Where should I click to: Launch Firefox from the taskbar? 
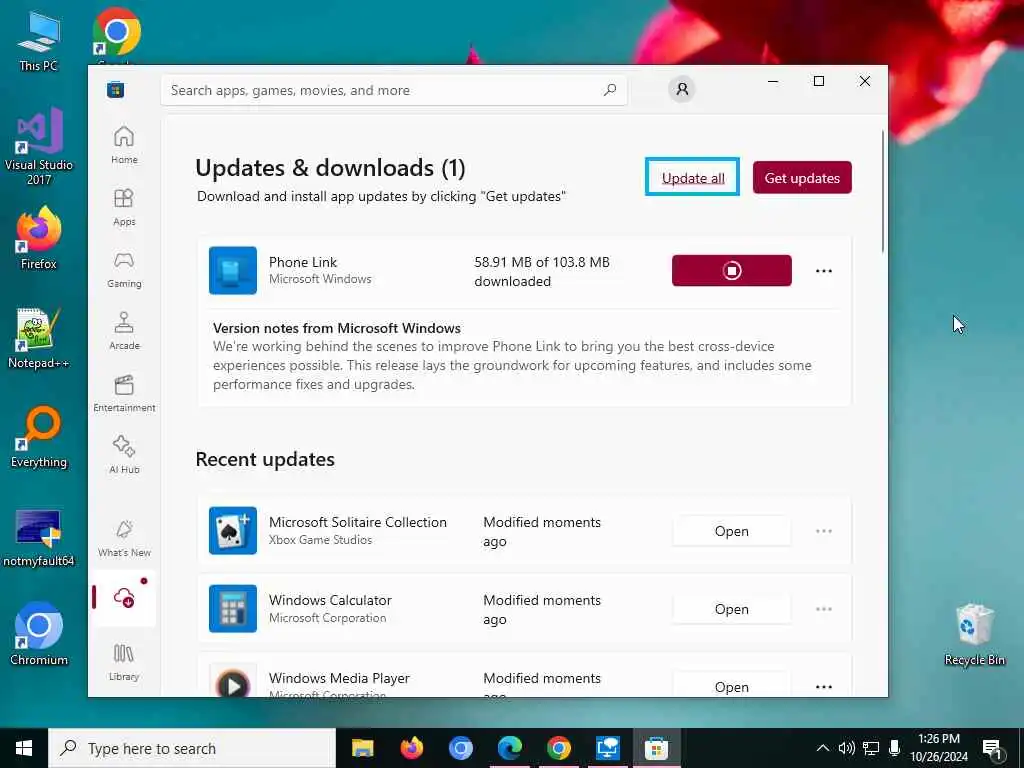[x=411, y=748]
